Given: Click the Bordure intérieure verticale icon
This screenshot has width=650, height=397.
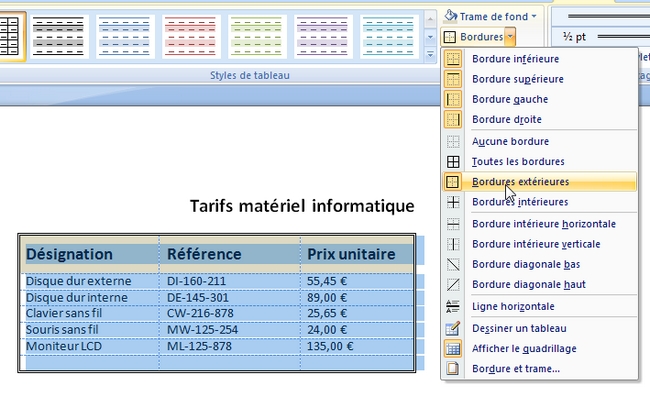Looking at the screenshot, I should coord(453,244).
